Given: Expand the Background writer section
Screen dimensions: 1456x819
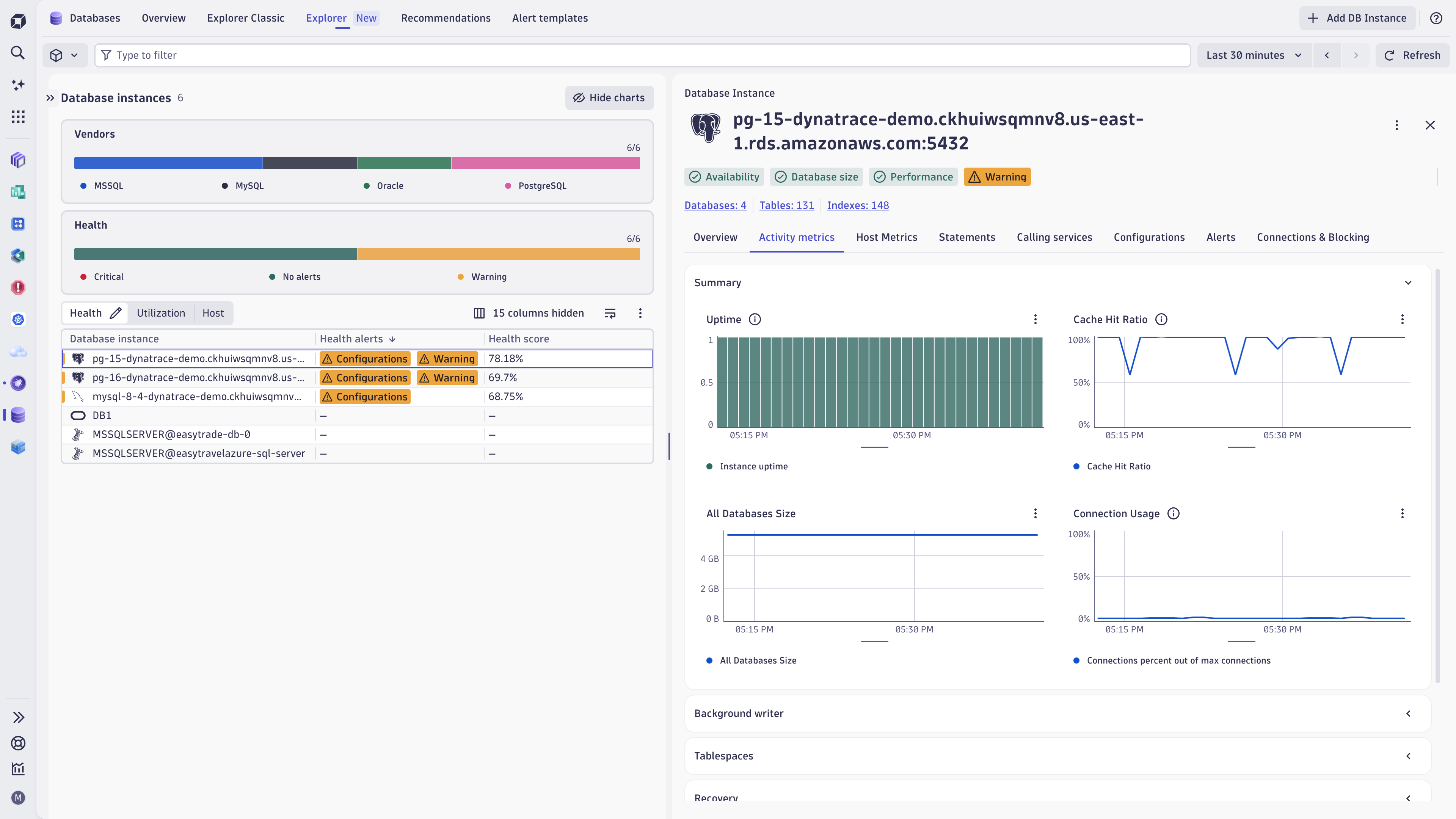Looking at the screenshot, I should click(x=1057, y=713).
